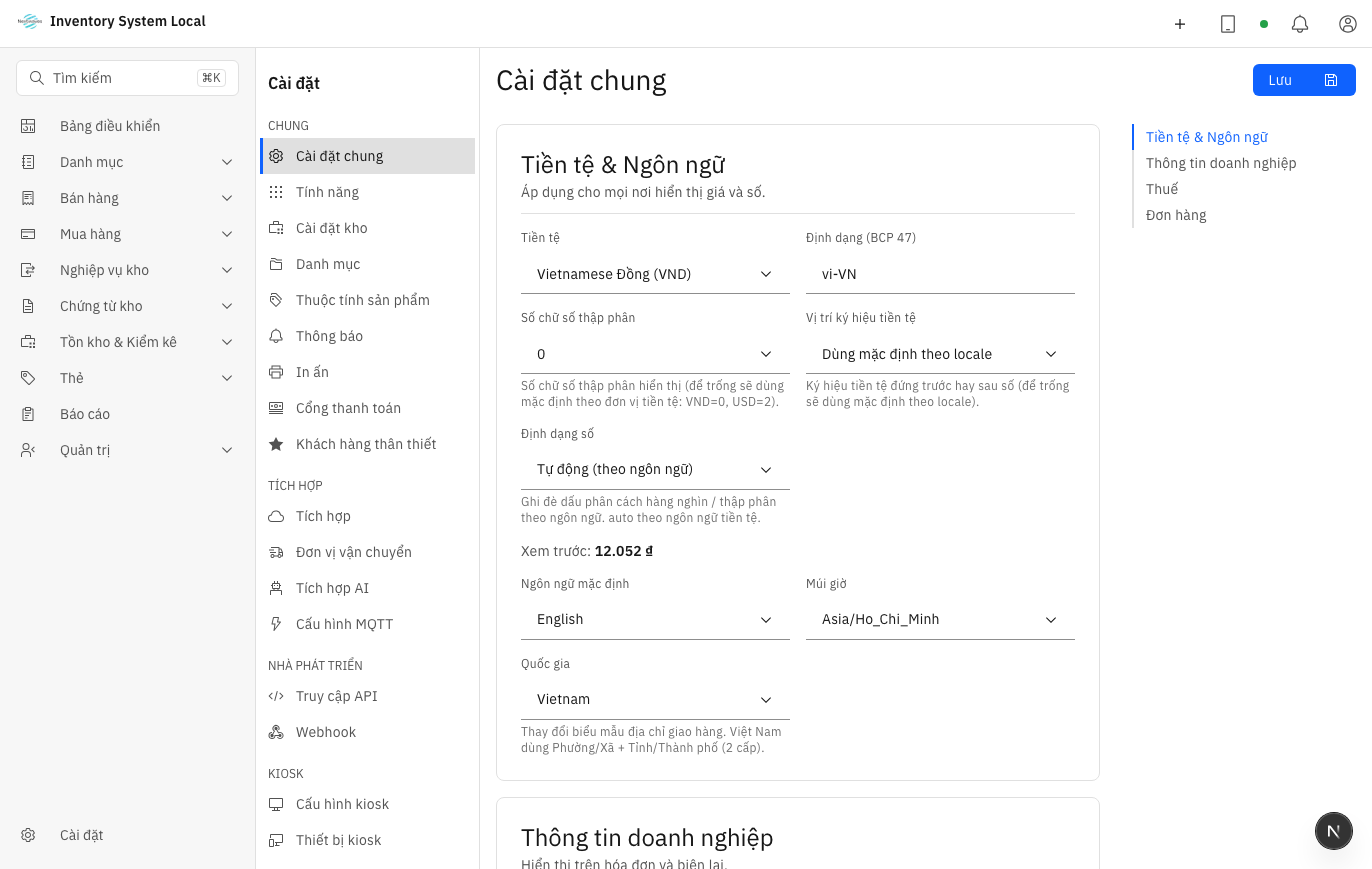Image resolution: width=1372 pixels, height=869 pixels.
Task: Click the Tính năng grid icon
Action: pyautogui.click(x=276, y=192)
